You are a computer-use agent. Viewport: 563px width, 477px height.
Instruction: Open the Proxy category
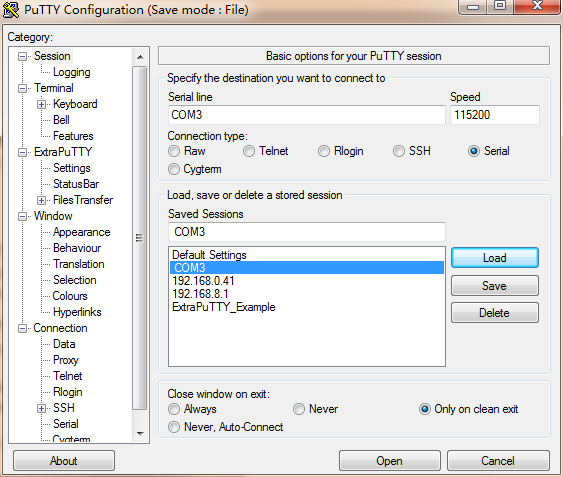tap(66, 360)
